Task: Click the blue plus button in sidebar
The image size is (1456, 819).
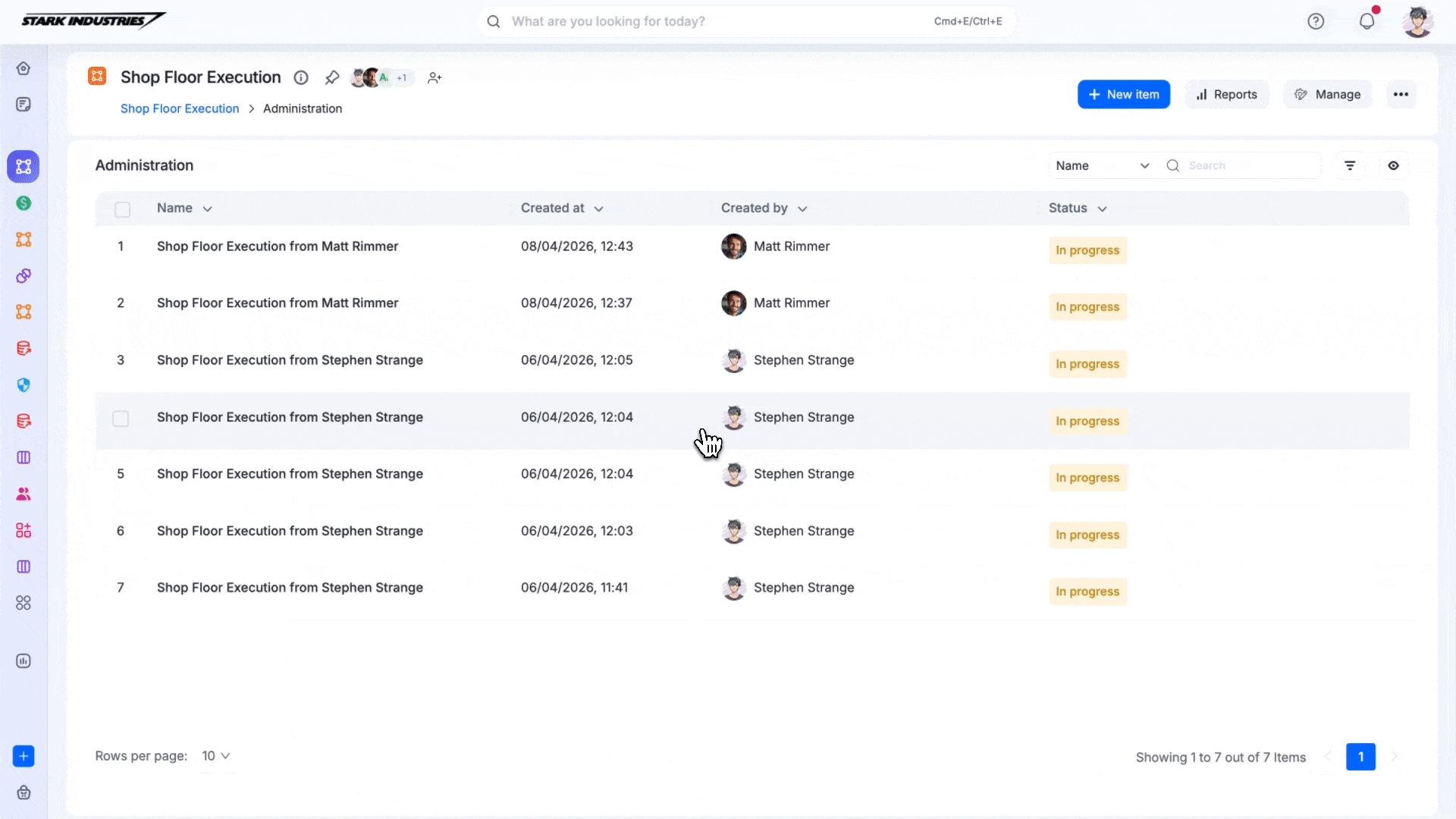Action: 24,756
